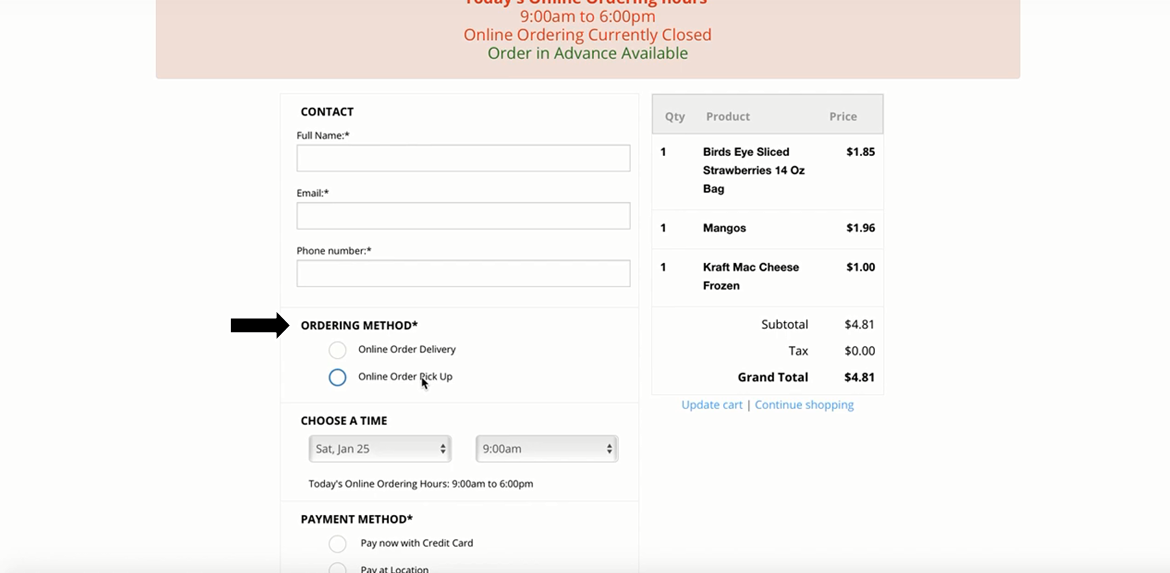
Task: Click the $1.00 Kraft price
Action: (x=860, y=267)
